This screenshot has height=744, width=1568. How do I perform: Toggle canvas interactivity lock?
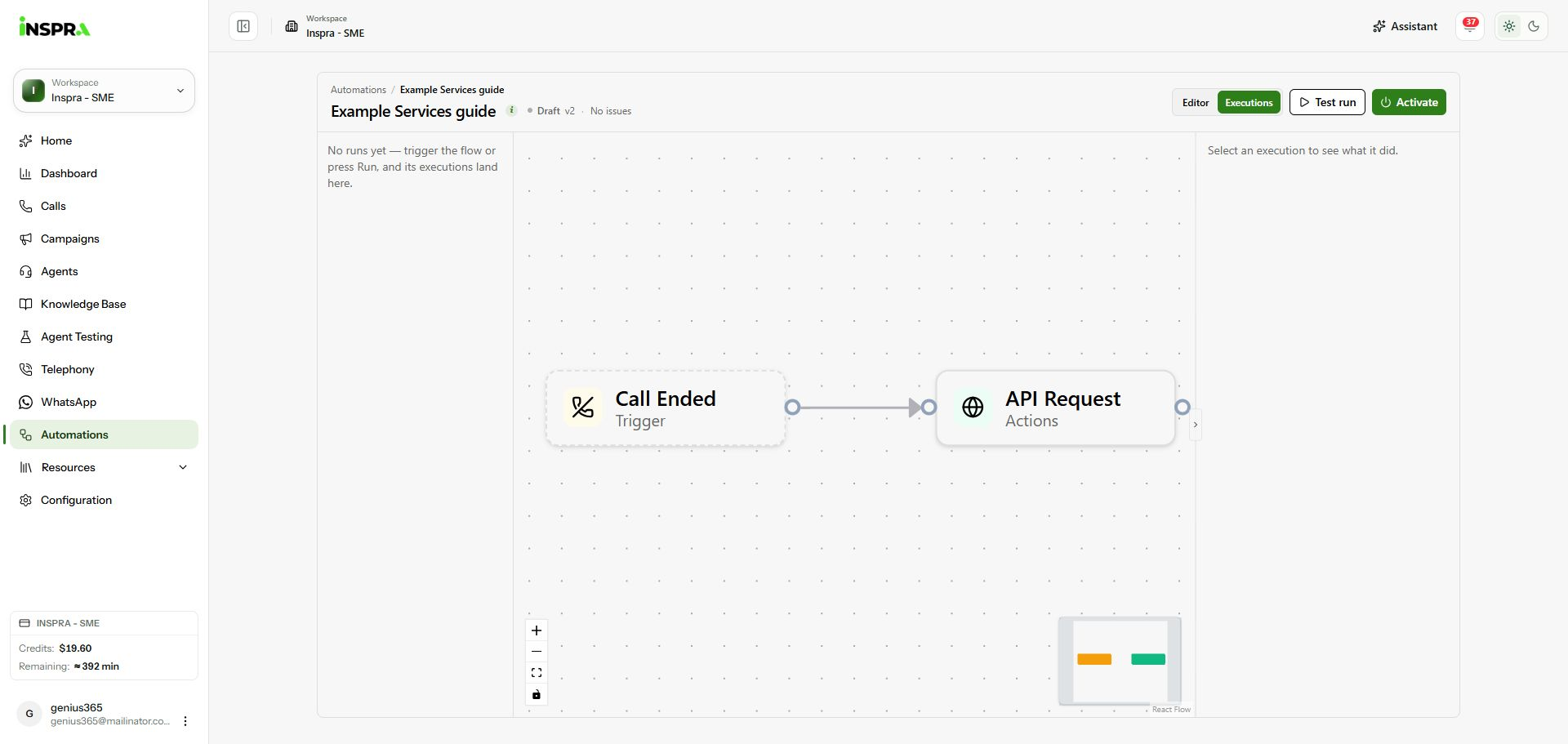coord(537,694)
